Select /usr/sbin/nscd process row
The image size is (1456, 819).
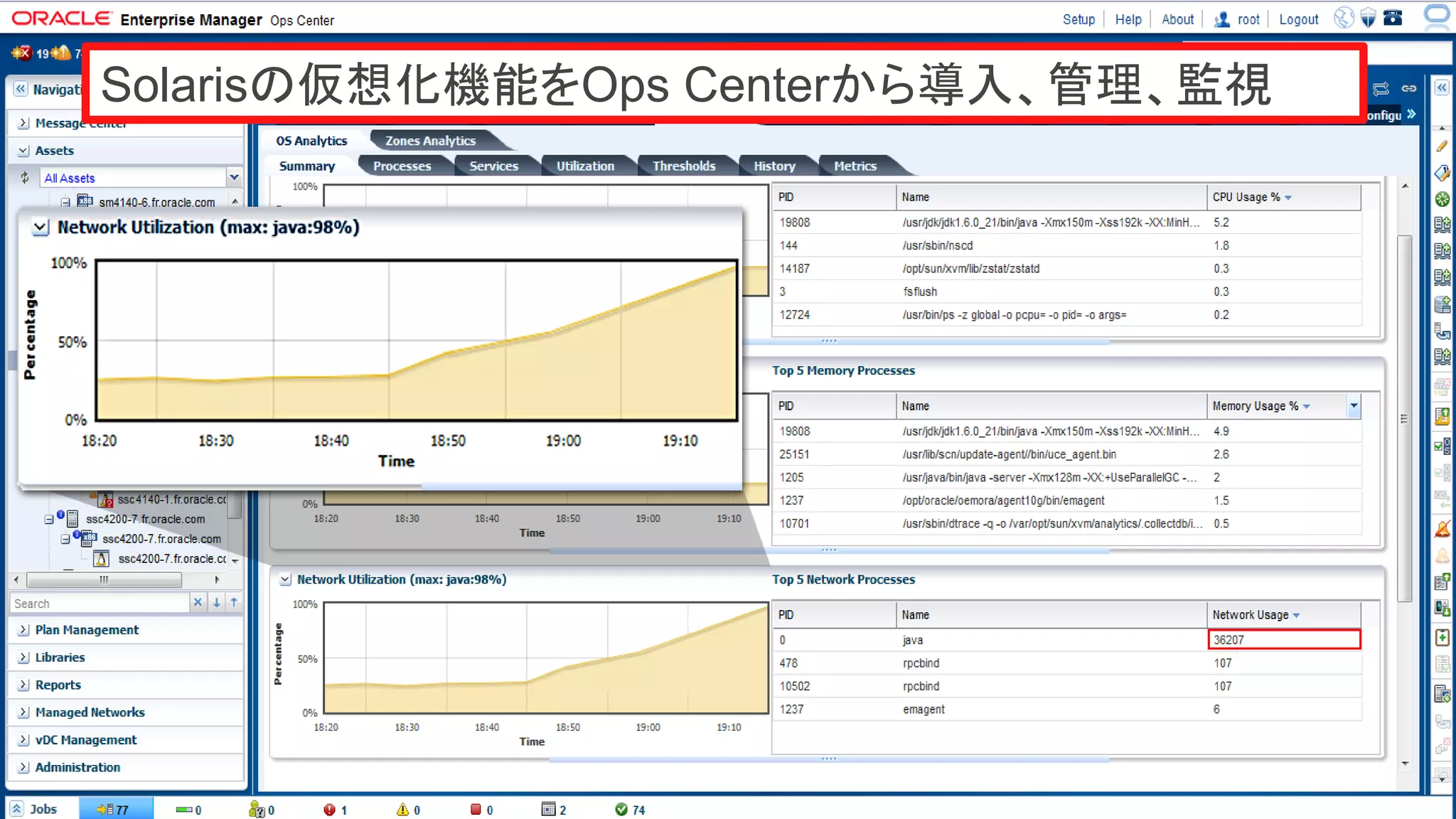pos(1066,245)
